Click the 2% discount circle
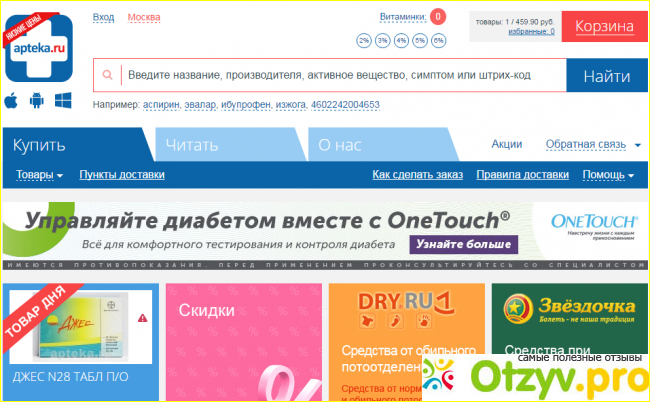650x402 pixels. click(x=365, y=40)
